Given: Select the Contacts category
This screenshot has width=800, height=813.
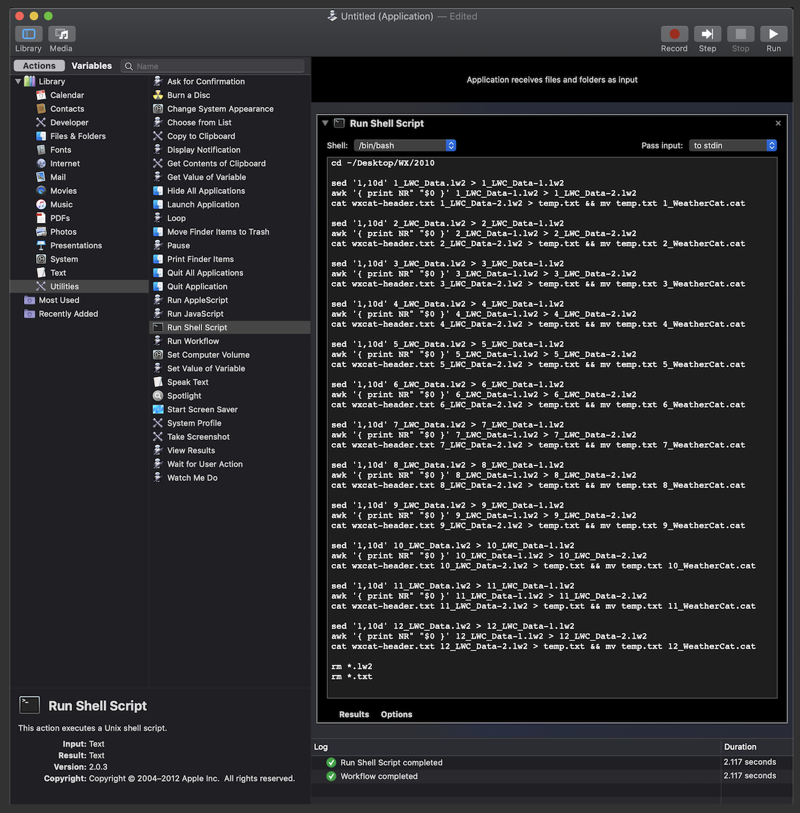Looking at the screenshot, I should click(x=67, y=109).
